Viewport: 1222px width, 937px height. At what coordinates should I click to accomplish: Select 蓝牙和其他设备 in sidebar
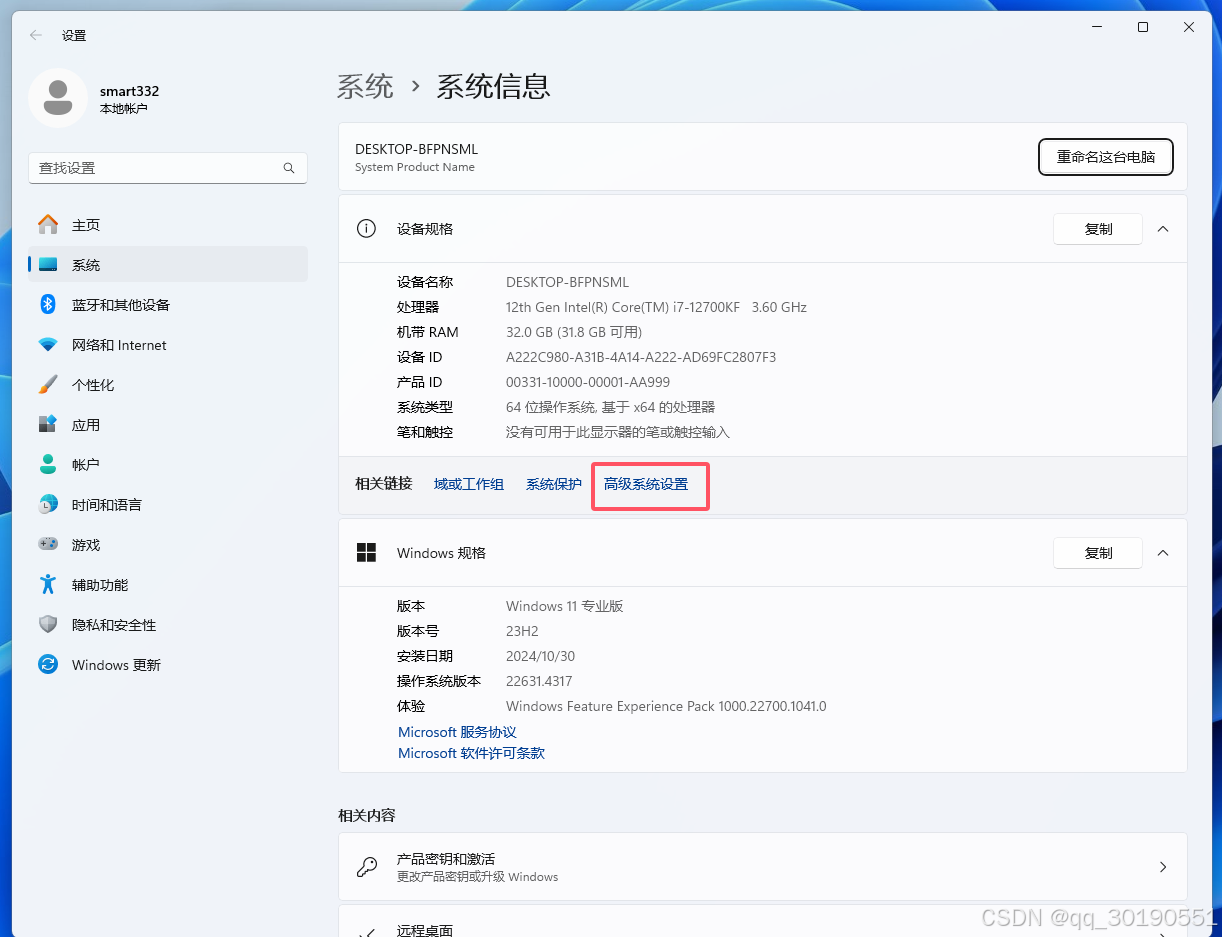click(x=168, y=305)
